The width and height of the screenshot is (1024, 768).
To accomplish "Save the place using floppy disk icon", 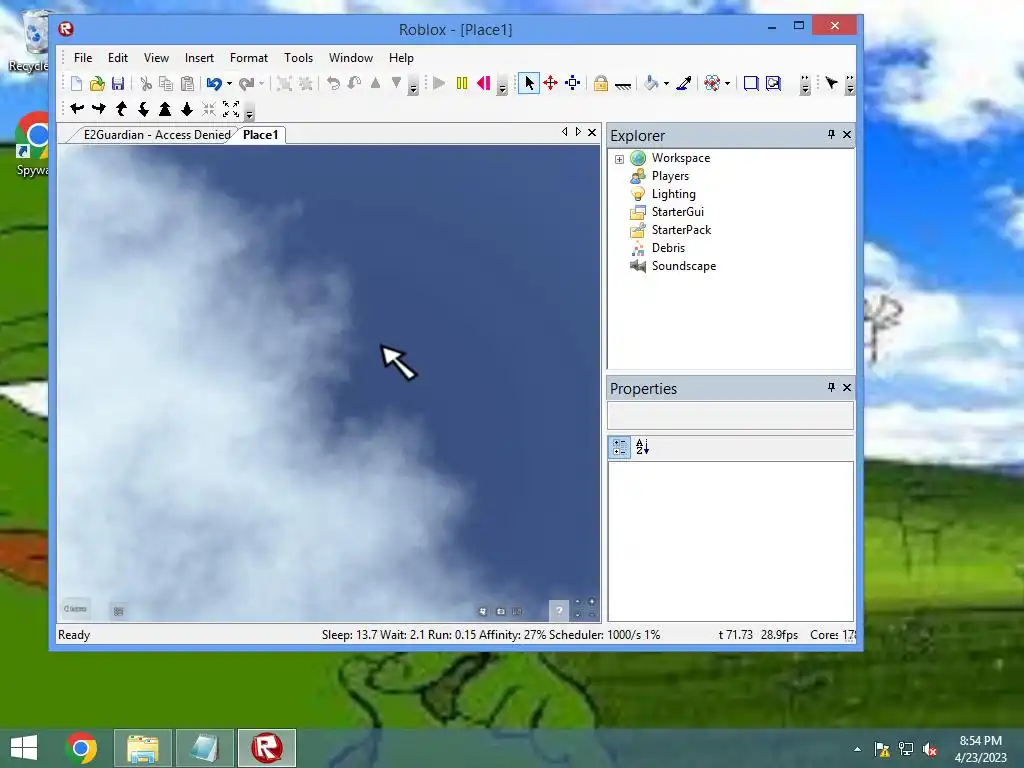I will [x=118, y=84].
